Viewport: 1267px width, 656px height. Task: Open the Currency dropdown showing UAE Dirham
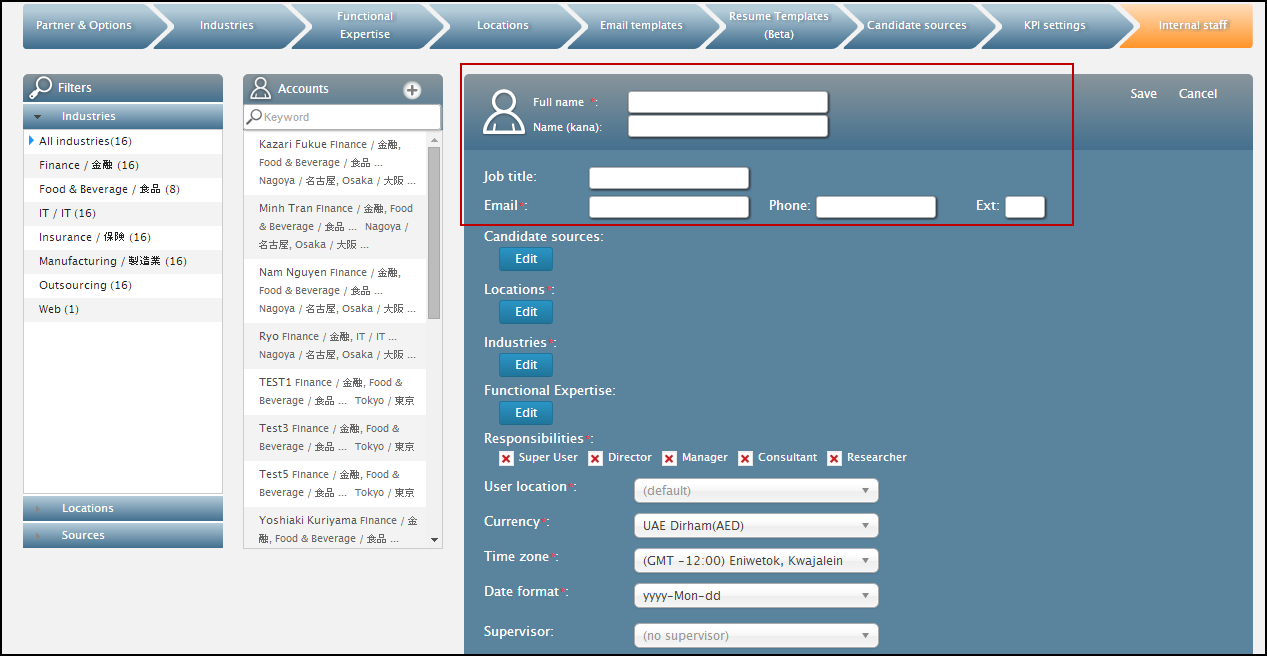(756, 526)
